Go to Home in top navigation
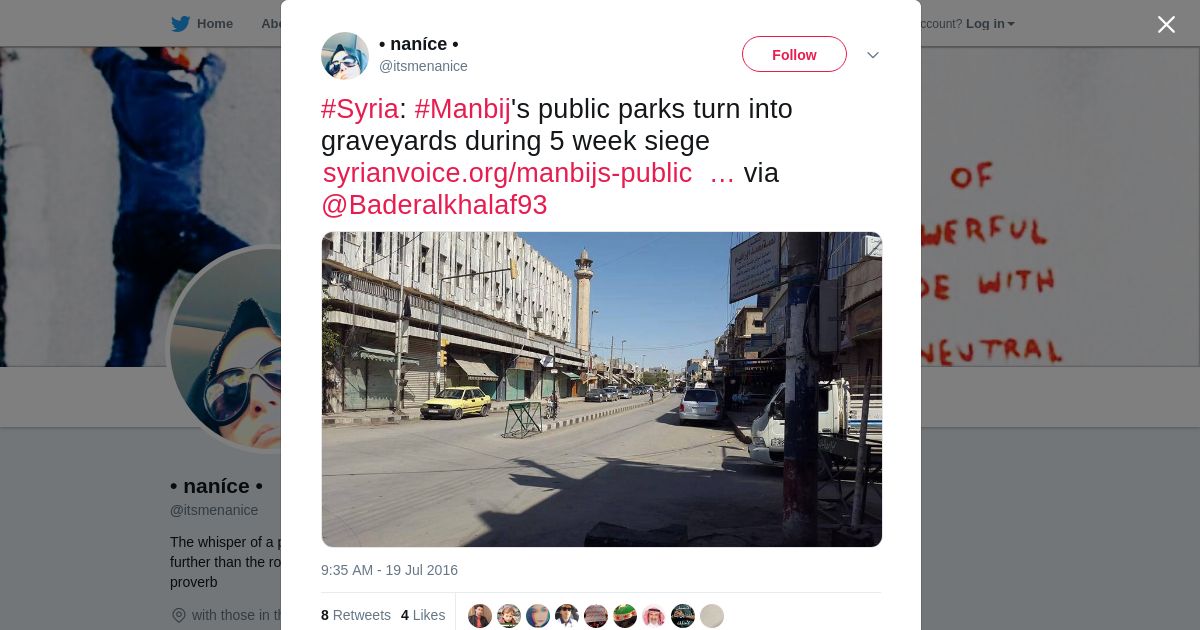This screenshot has width=1200, height=630. [x=214, y=24]
